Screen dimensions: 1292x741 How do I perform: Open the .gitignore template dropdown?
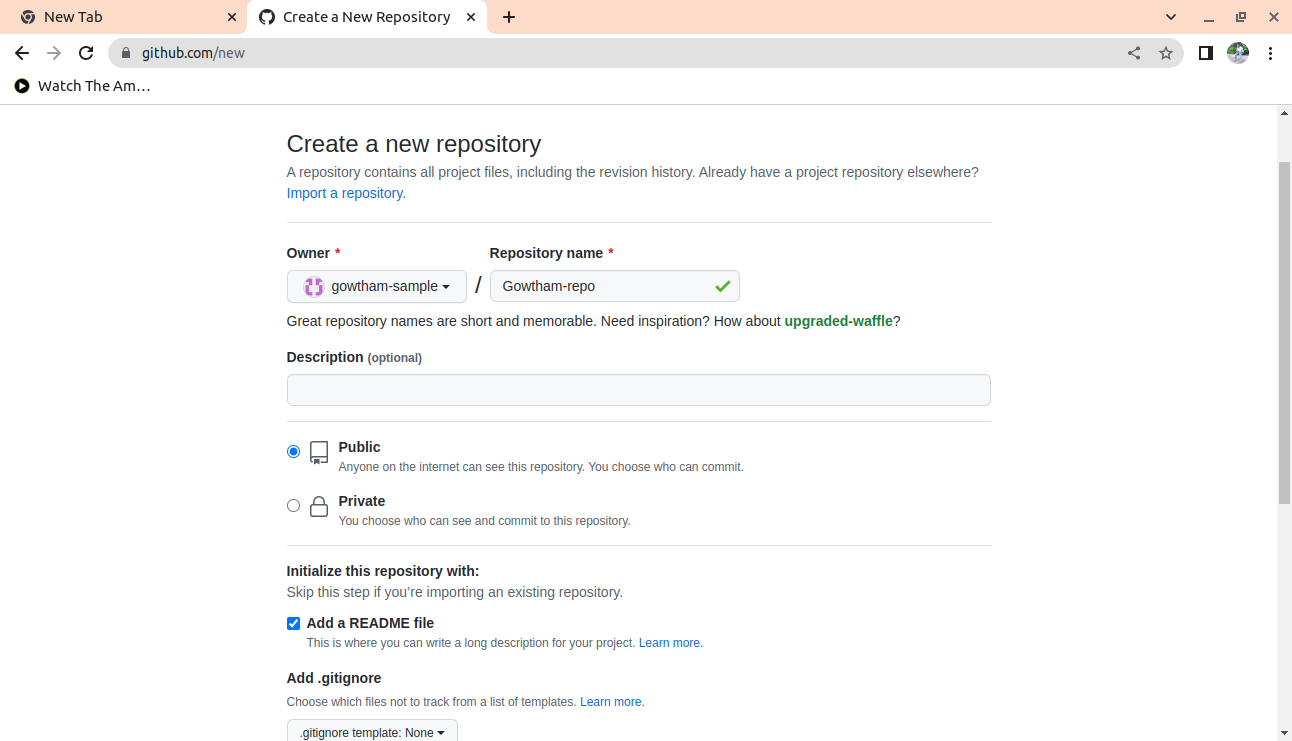pos(372,732)
